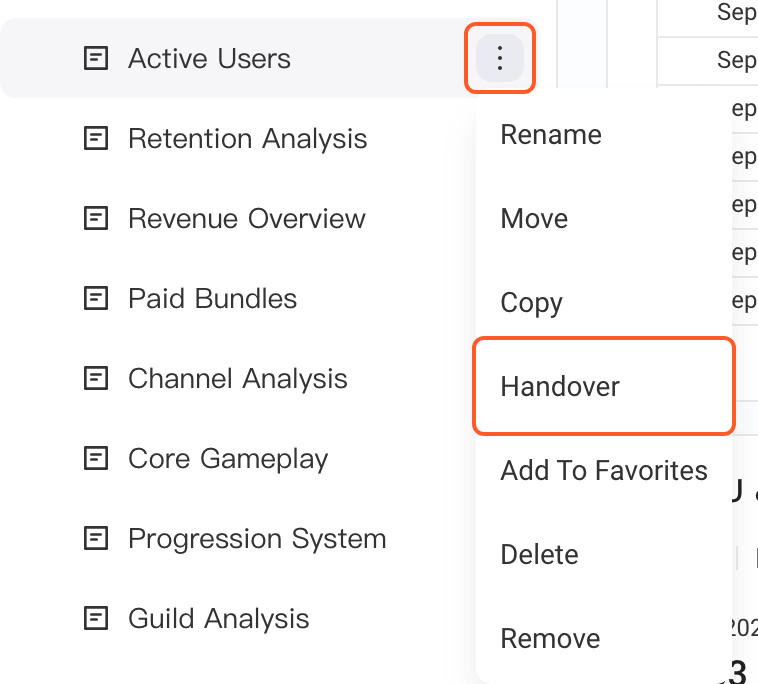
Task: Click the Core Gameplay report icon
Action: [x=96, y=458]
